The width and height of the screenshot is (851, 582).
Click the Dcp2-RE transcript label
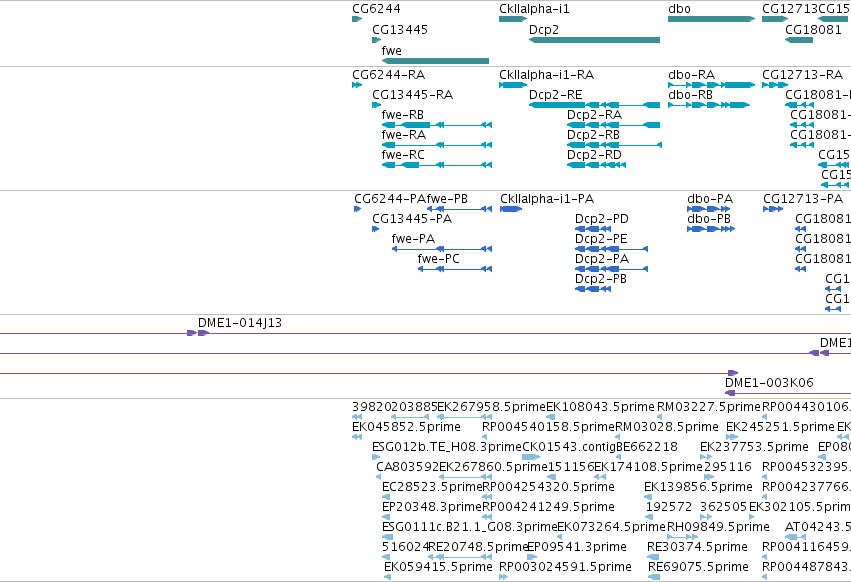click(x=556, y=95)
